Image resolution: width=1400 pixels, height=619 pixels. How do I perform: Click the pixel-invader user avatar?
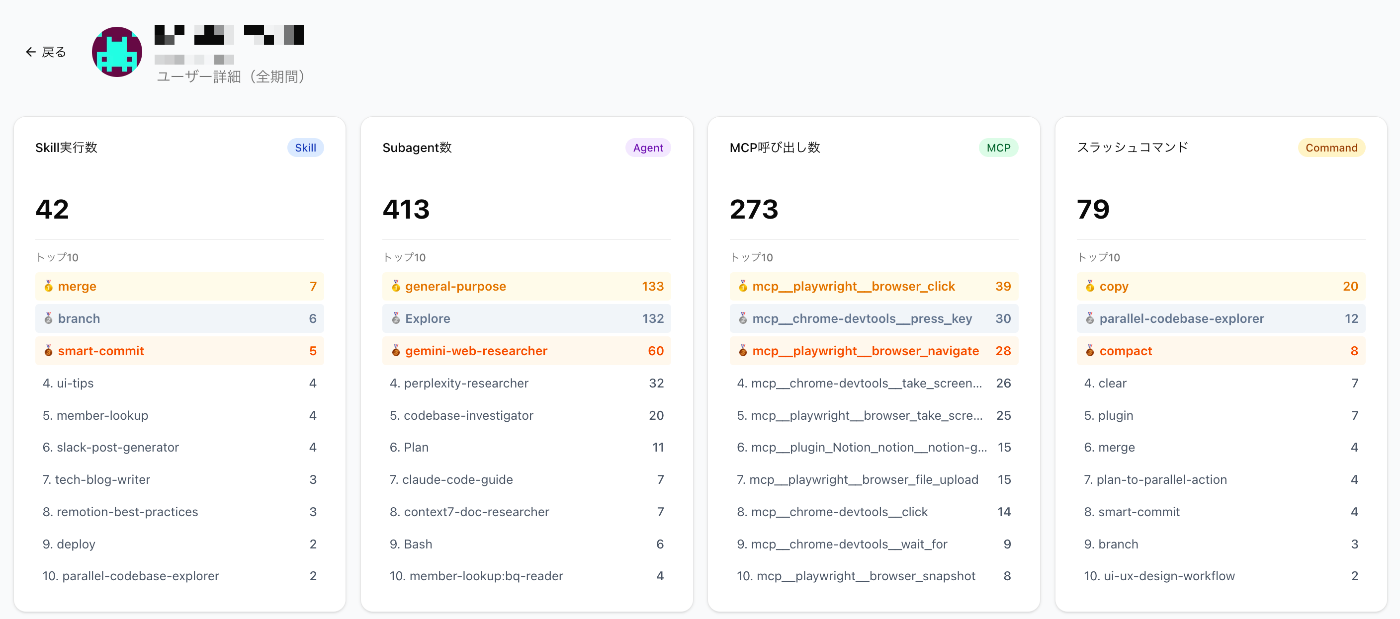(x=117, y=52)
